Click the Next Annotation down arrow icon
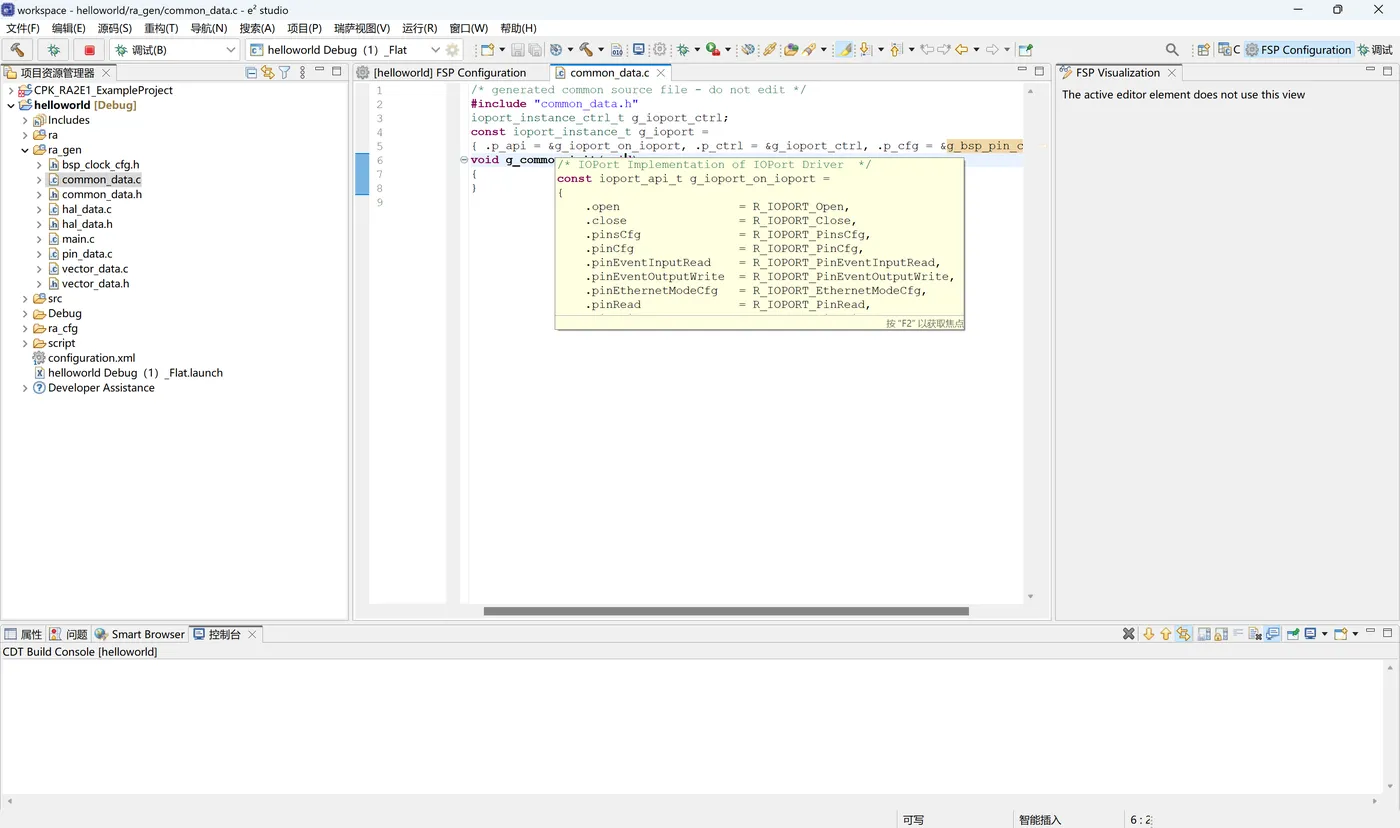The width and height of the screenshot is (1400, 828). coord(865,49)
